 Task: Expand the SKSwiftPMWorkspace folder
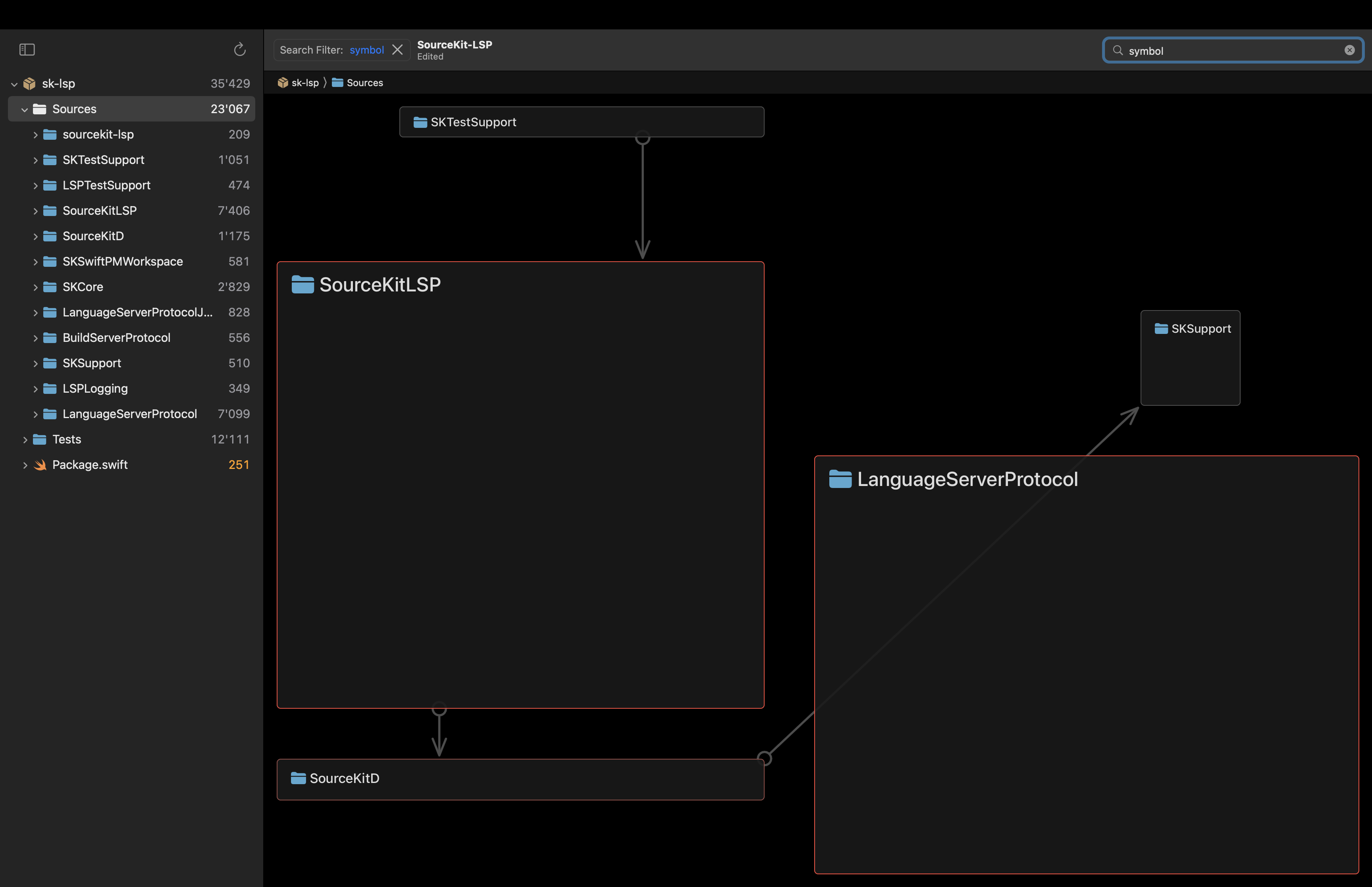pyautogui.click(x=35, y=262)
